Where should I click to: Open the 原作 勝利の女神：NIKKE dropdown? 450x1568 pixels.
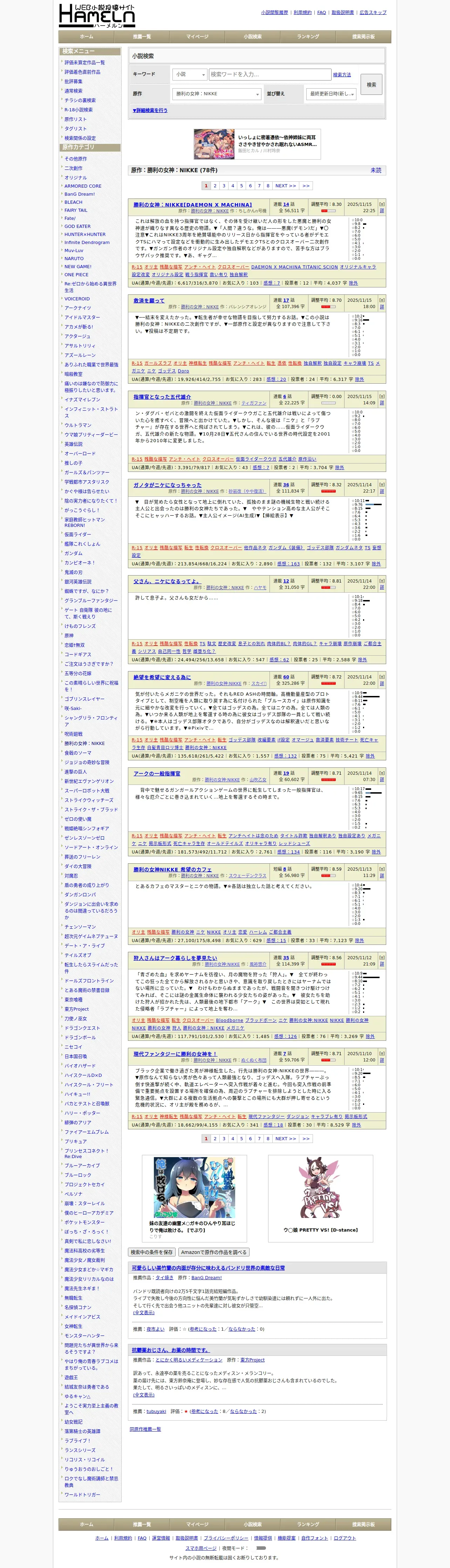217,94
